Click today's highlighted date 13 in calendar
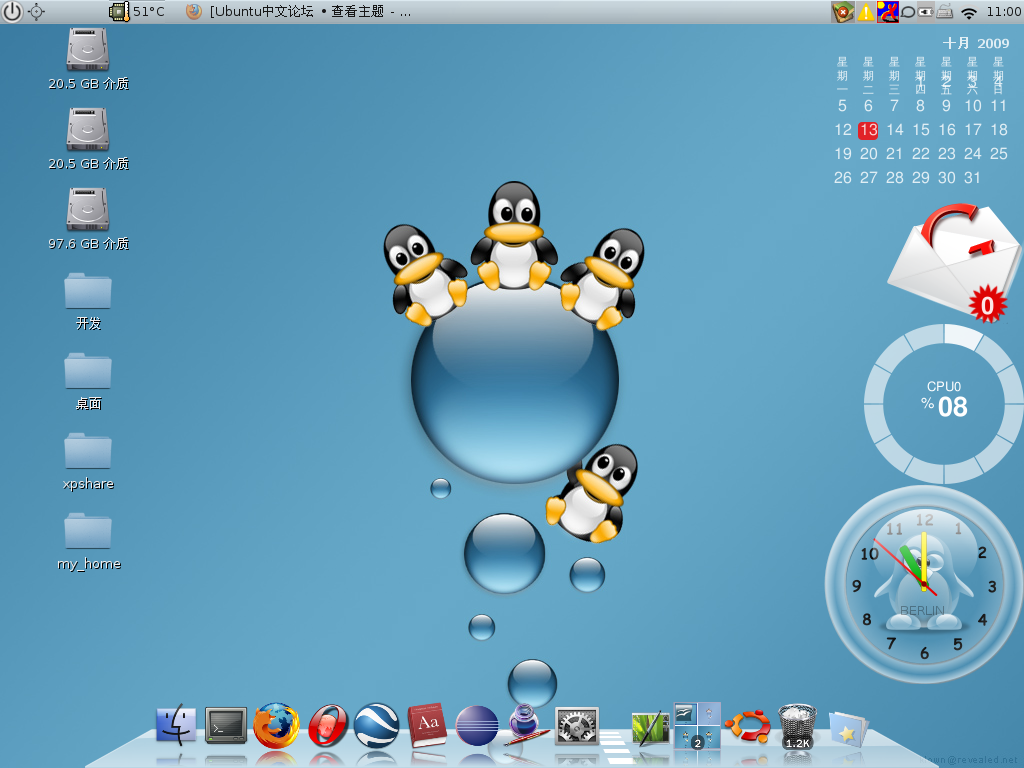 (868, 130)
